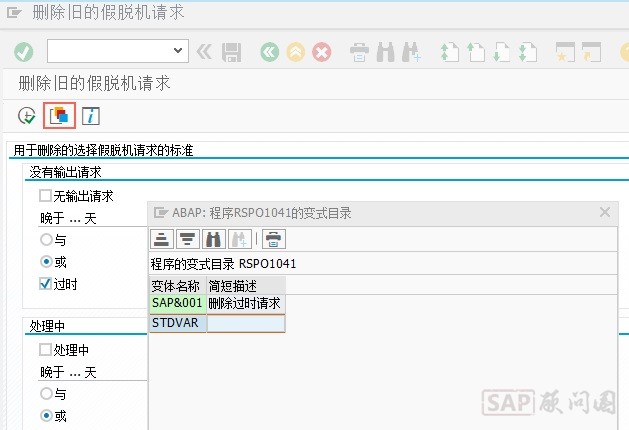The height and width of the screenshot is (430, 629).
Task: Click the blue Program Documentation info icon
Action: tap(91, 116)
